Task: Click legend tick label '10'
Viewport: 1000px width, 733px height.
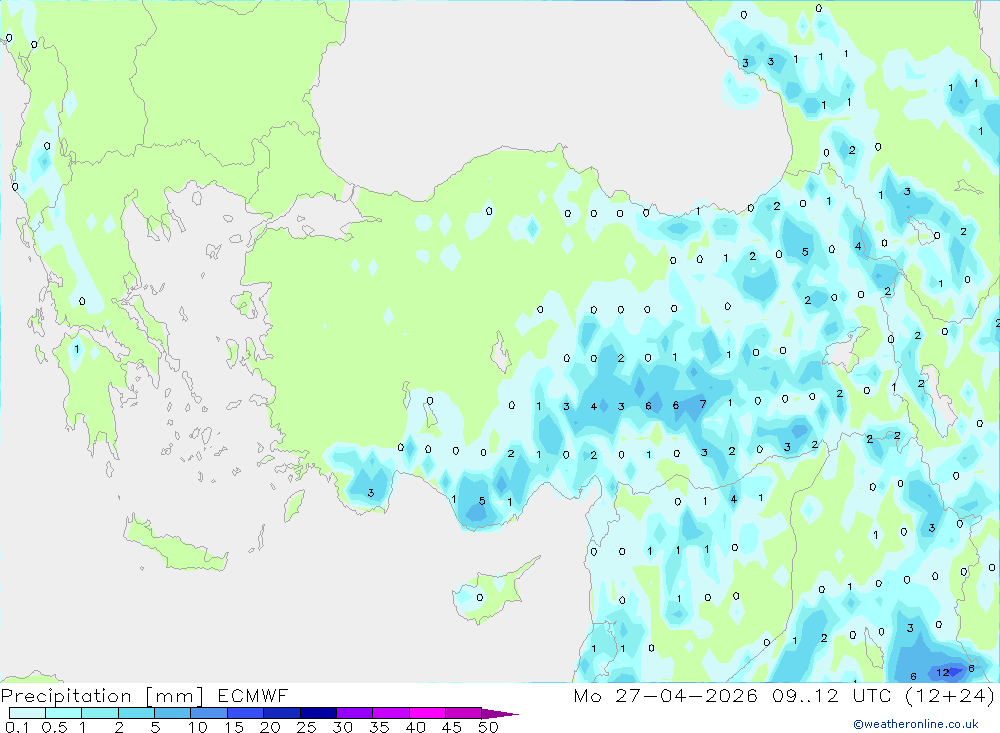Action: [x=197, y=727]
